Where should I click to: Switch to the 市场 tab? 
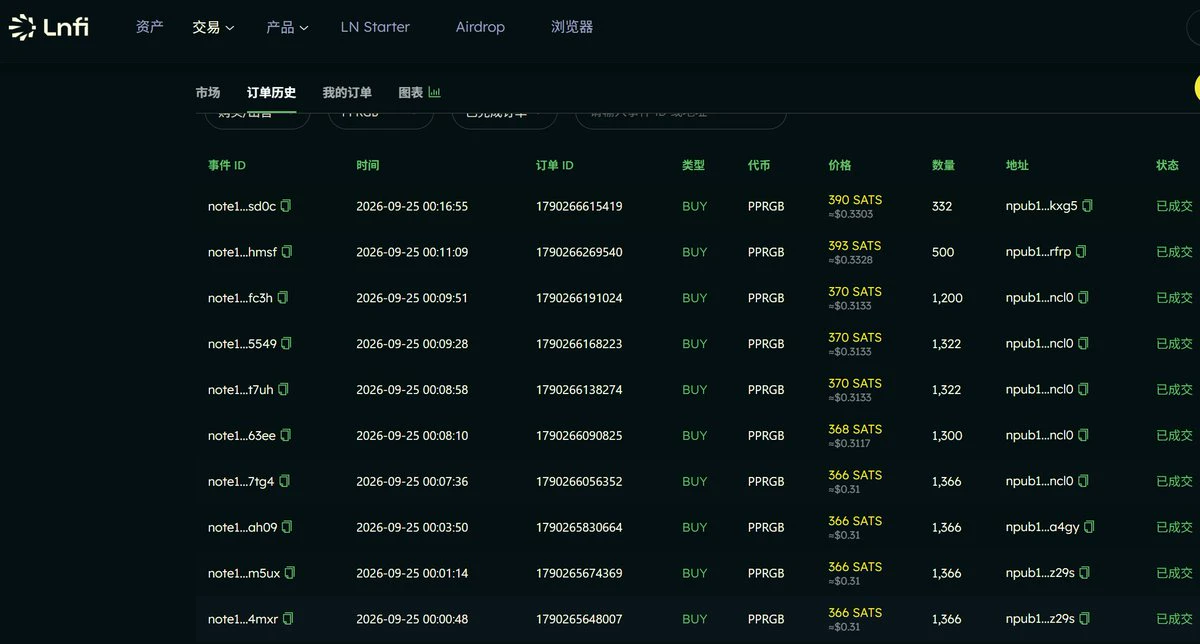pos(208,92)
